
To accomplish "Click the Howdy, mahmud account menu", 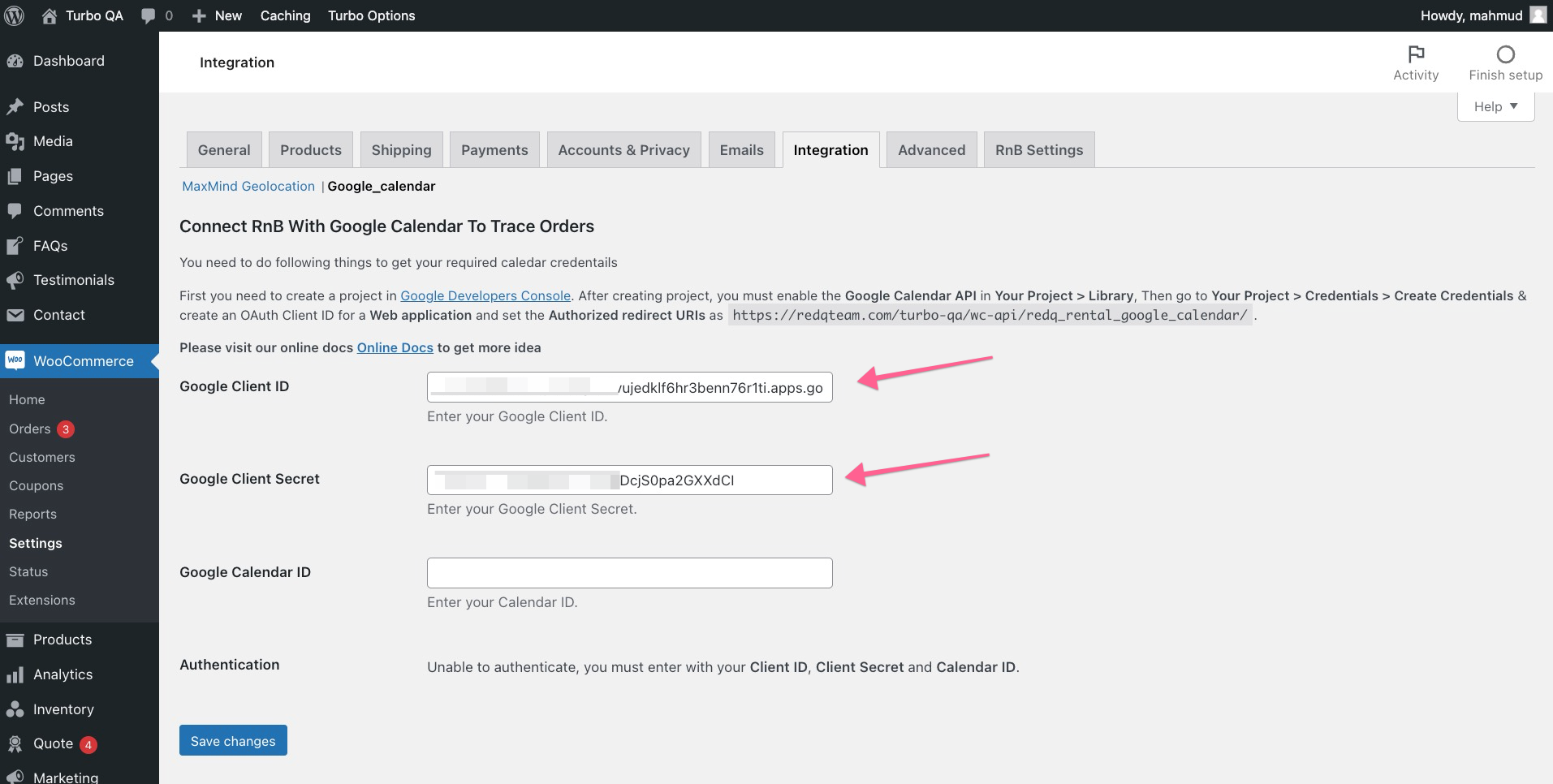I will (x=1482, y=15).
